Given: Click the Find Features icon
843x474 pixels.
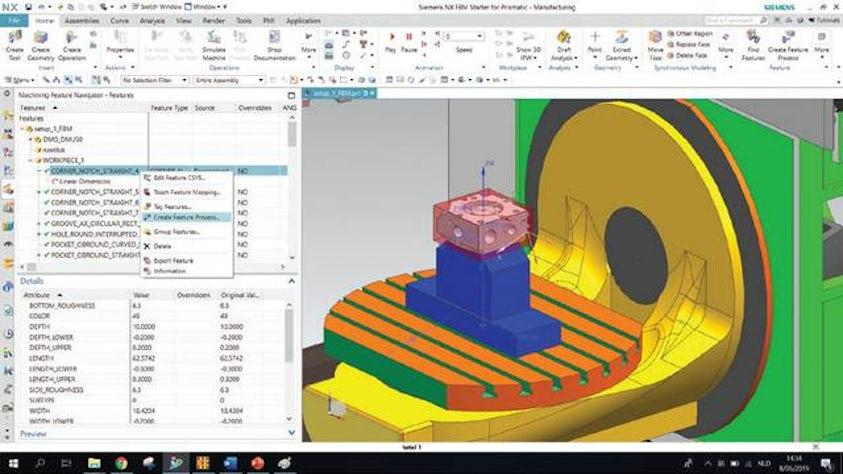Looking at the screenshot, I should 753,44.
